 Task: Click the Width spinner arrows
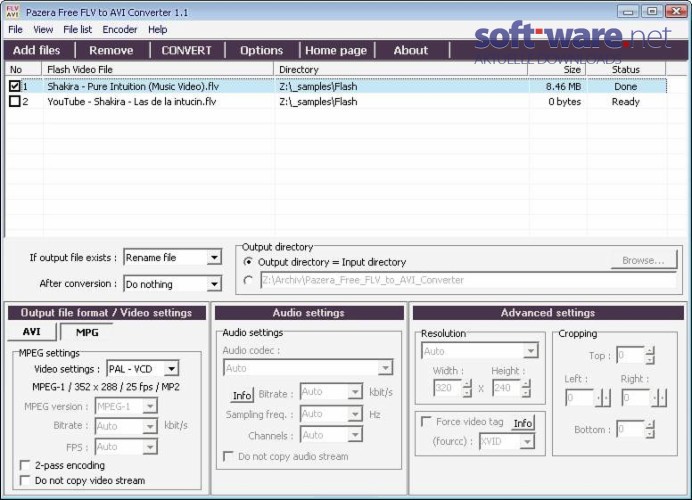[x=467, y=388]
